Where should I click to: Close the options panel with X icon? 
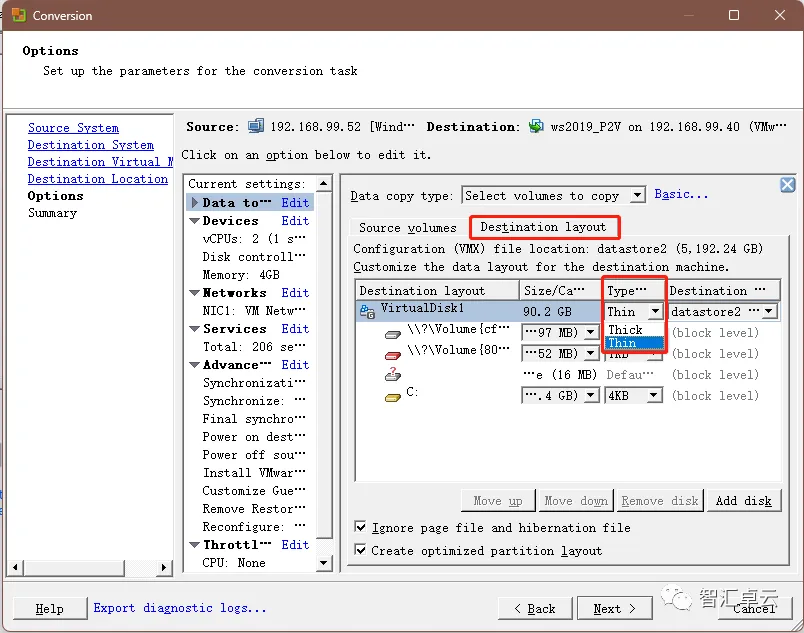788,185
